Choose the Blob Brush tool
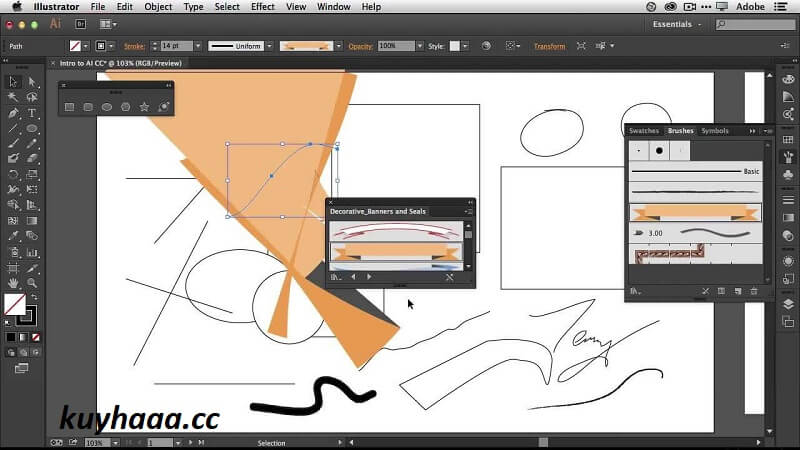Viewport: 800px width, 450px height. 13,159
